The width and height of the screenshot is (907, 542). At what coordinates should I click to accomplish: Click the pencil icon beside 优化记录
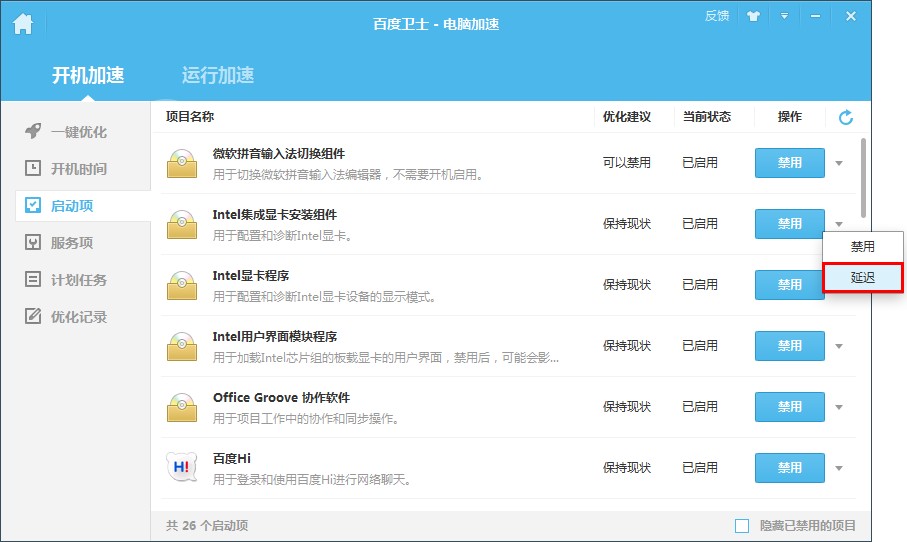[x=33, y=316]
